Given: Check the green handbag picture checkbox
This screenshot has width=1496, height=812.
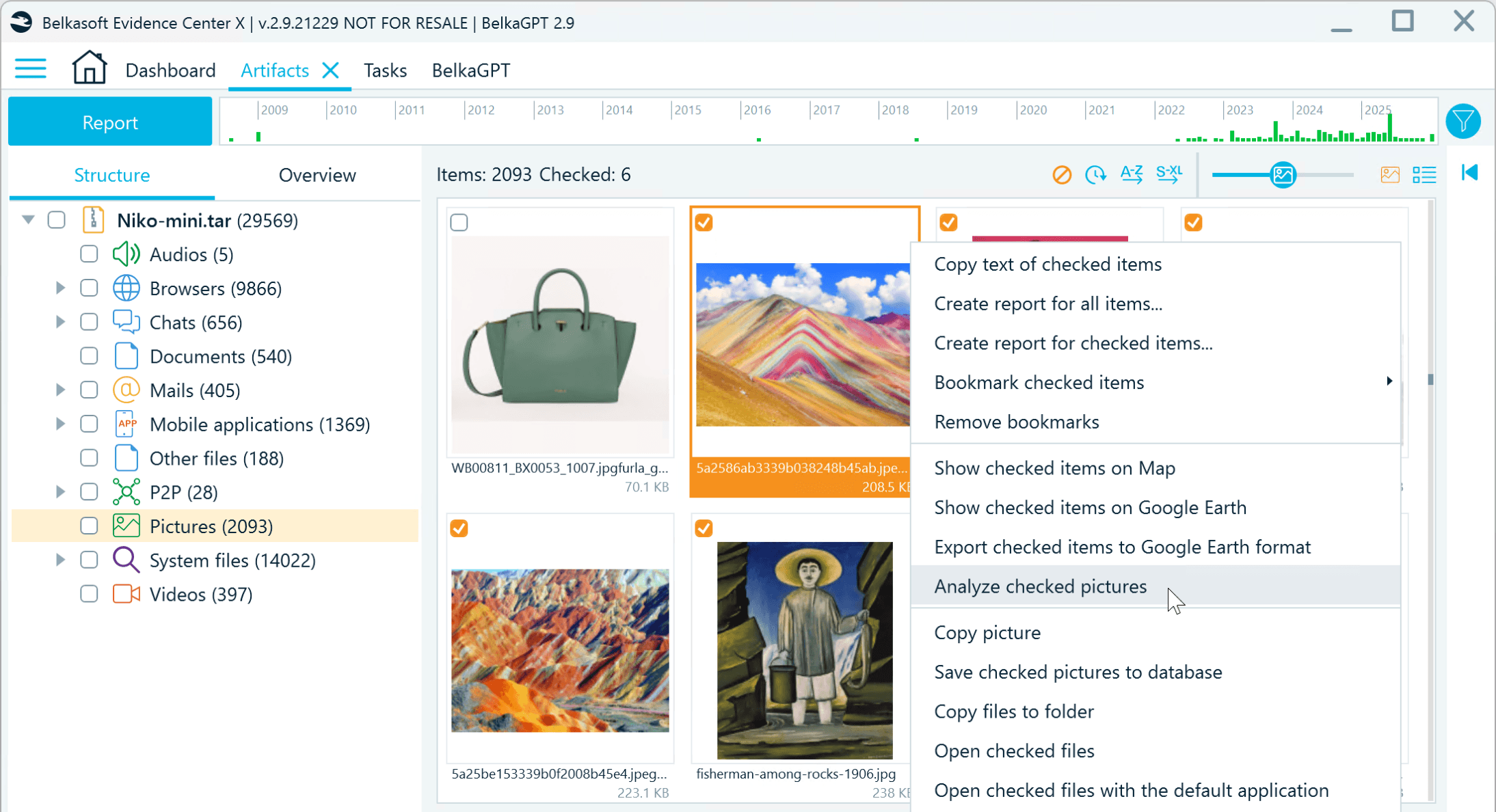Looking at the screenshot, I should pos(459,223).
